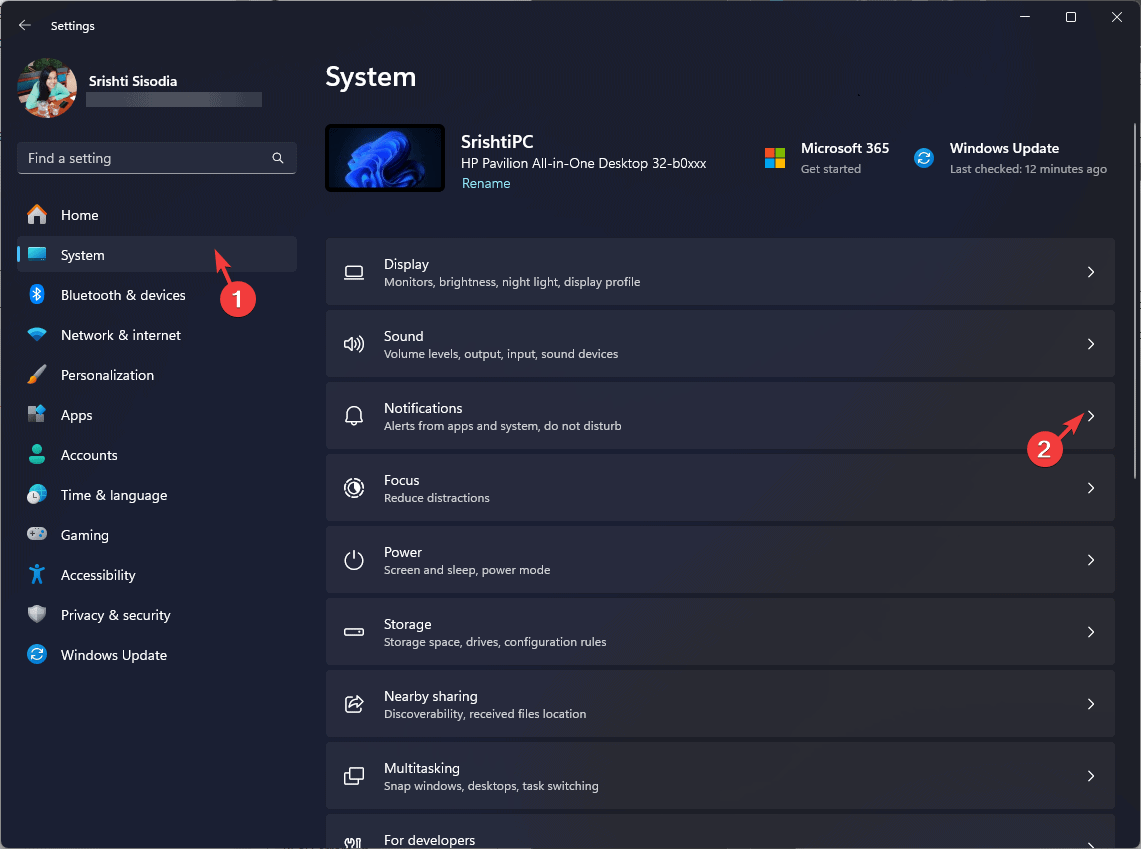The height and width of the screenshot is (849, 1141).
Task: Click the Notifications bell icon
Action: pyautogui.click(x=354, y=416)
